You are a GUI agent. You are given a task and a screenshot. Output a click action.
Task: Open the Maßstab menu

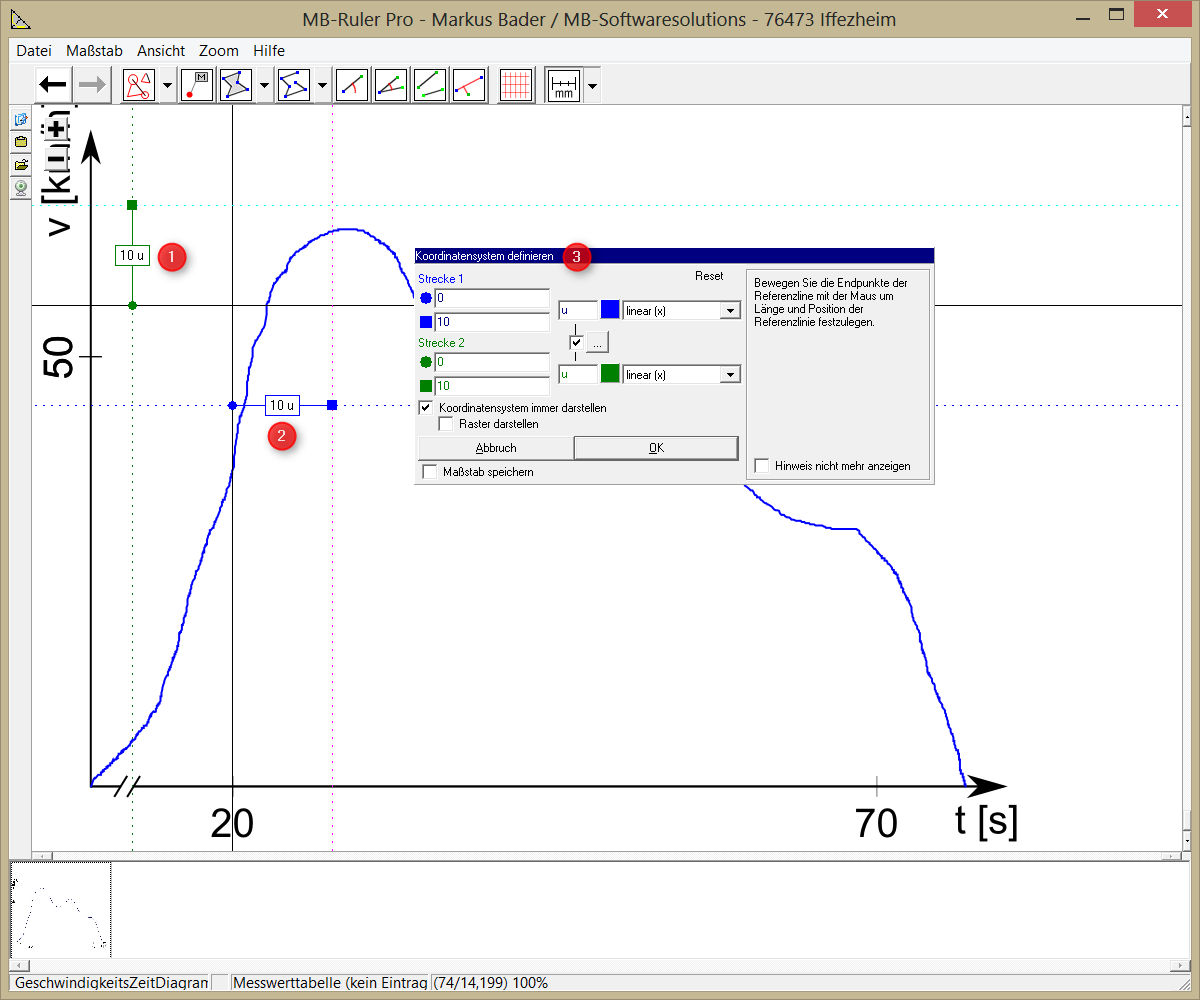[94, 50]
